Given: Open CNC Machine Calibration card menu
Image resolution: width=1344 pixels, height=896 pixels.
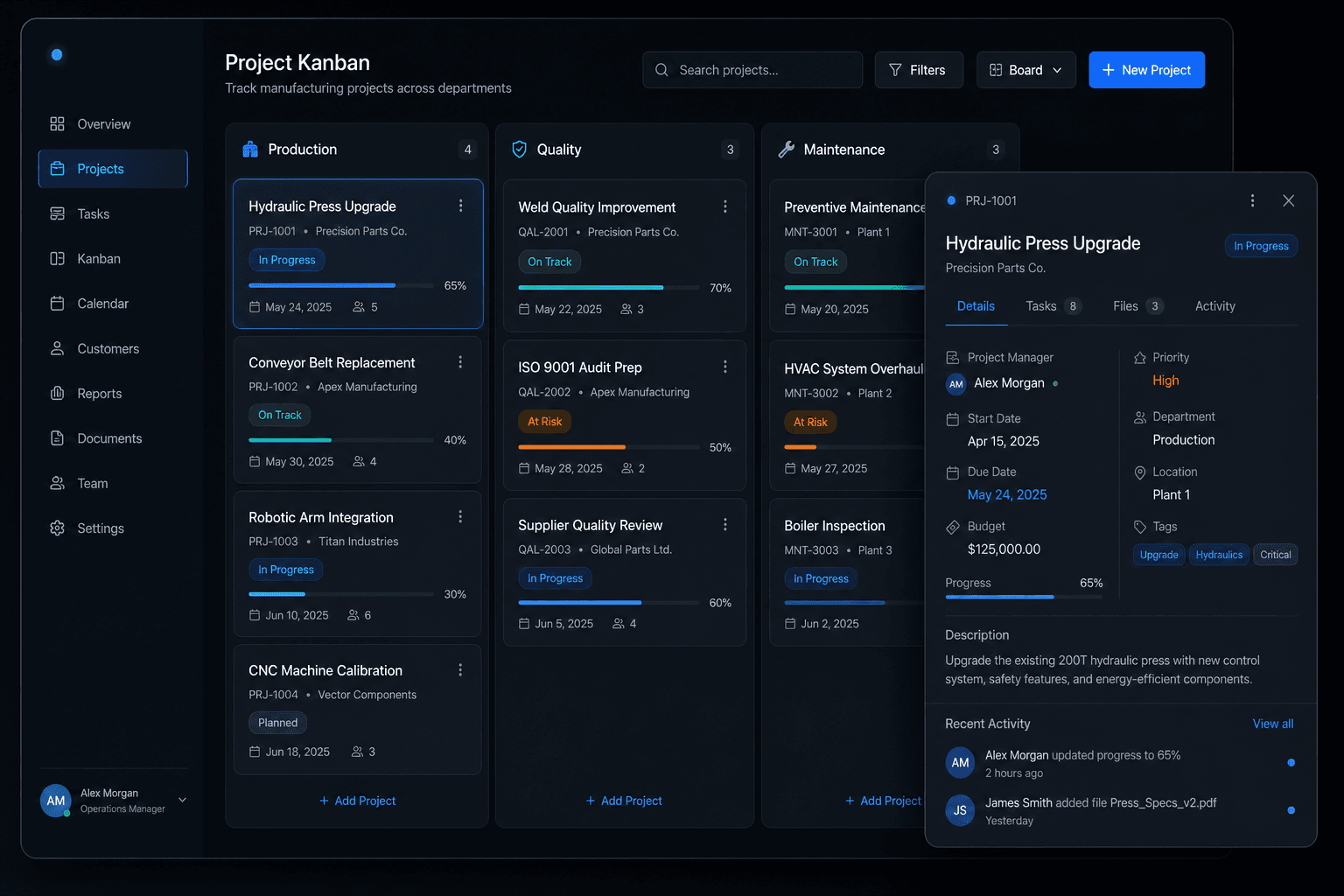Looking at the screenshot, I should (460, 670).
